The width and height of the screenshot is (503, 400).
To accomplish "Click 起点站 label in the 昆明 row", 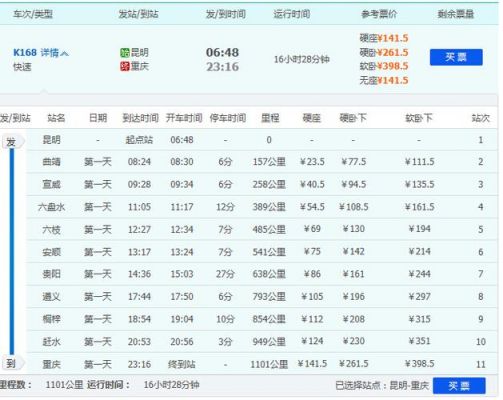I will [x=139, y=140].
